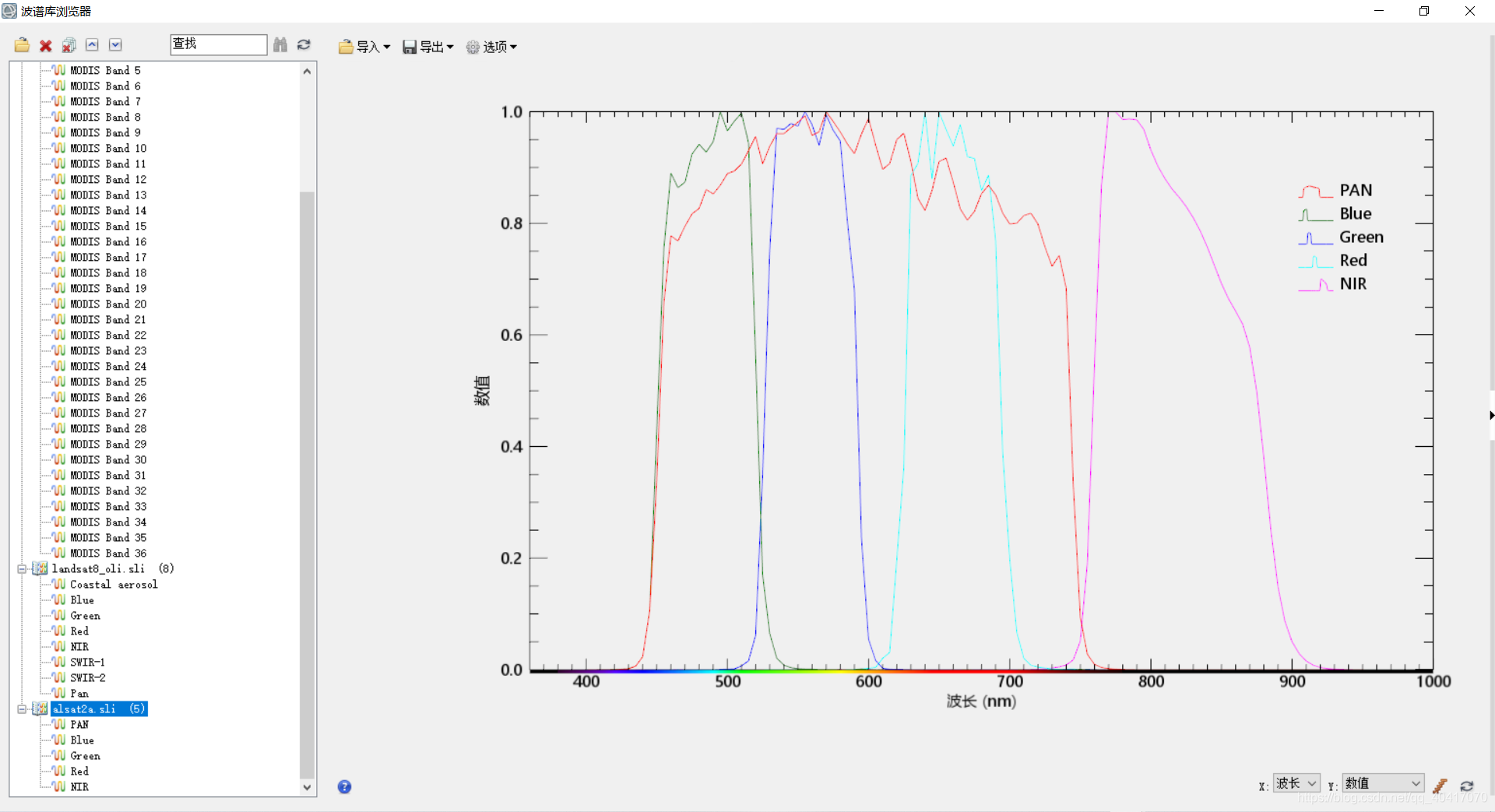Select the landsat8_oli.sli (8) library
The image size is (1495, 812).
[113, 569]
